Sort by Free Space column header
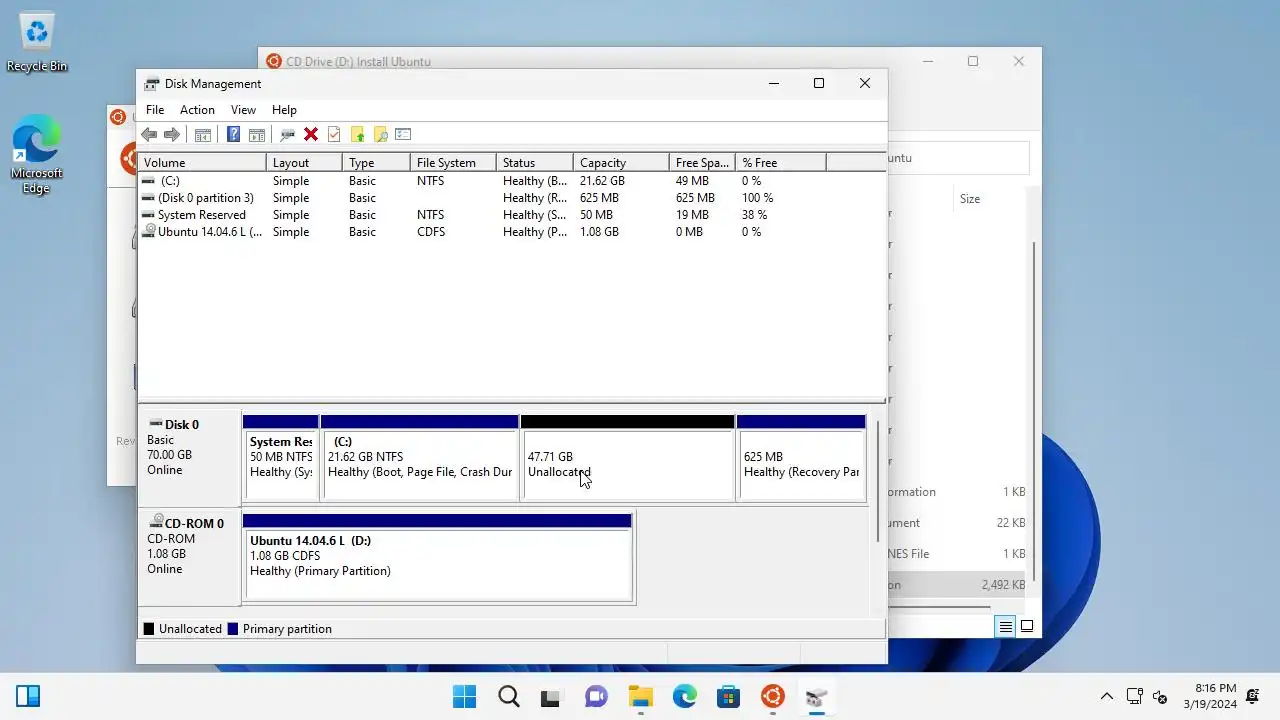Image resolution: width=1280 pixels, height=720 pixels. [x=702, y=162]
